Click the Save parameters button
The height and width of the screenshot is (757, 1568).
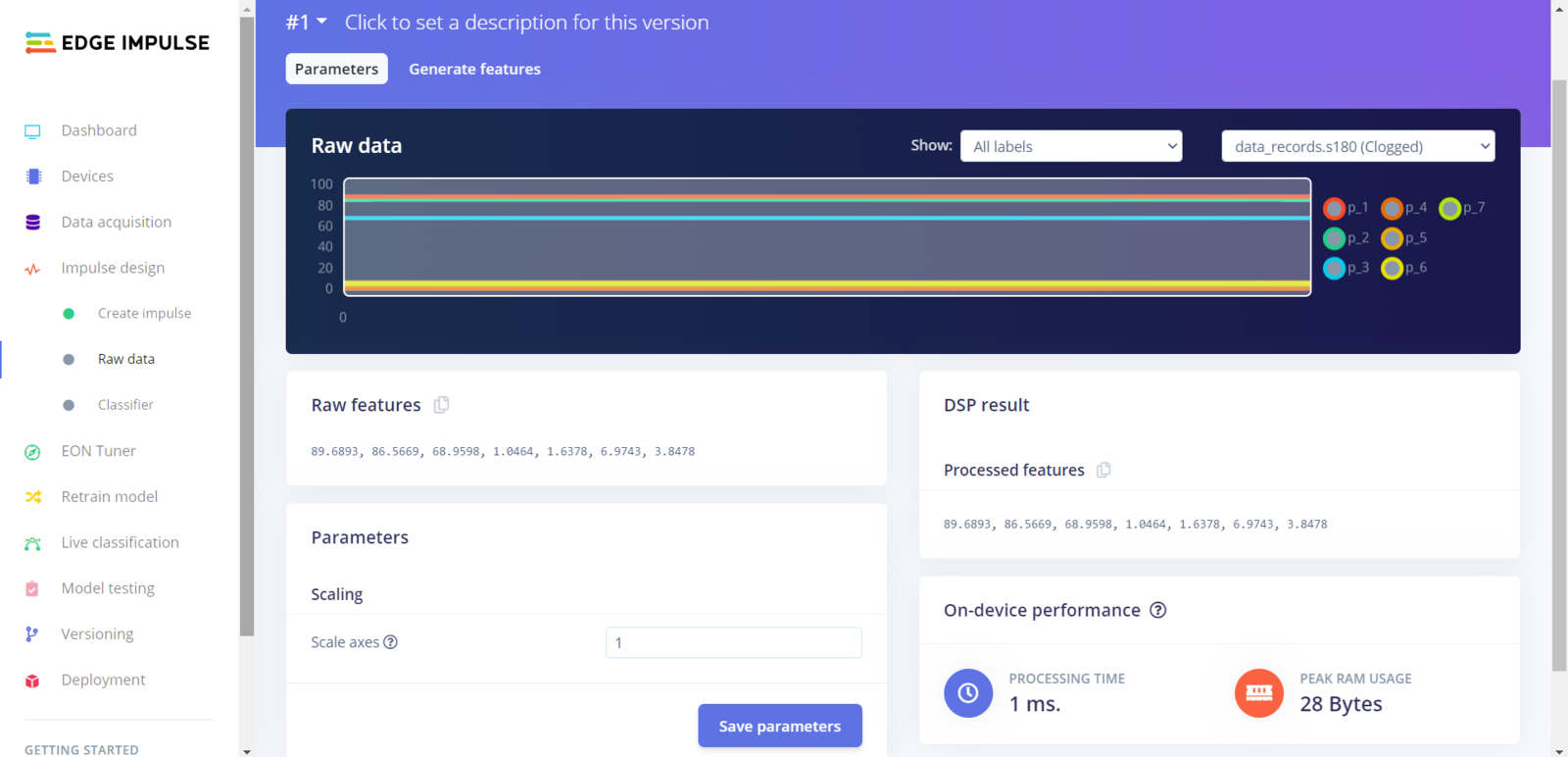780,726
